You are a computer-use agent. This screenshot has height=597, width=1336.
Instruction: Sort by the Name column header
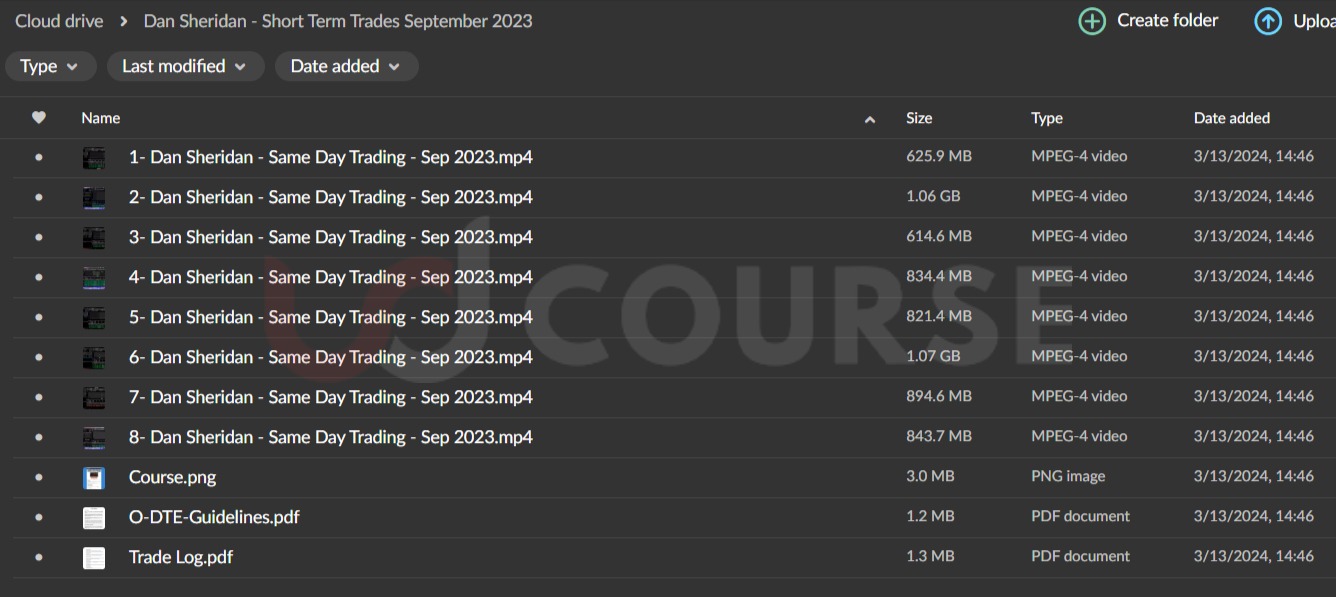pyautogui.click(x=101, y=118)
